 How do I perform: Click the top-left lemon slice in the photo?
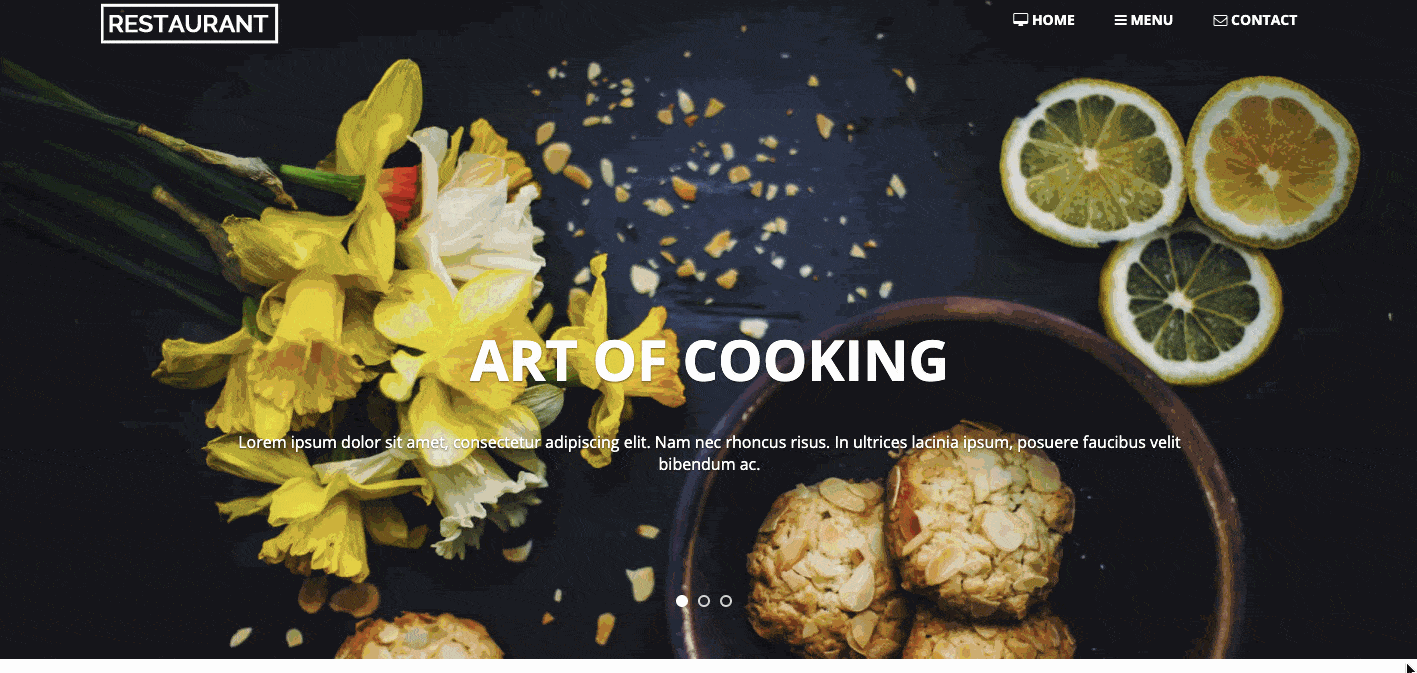pos(1093,162)
